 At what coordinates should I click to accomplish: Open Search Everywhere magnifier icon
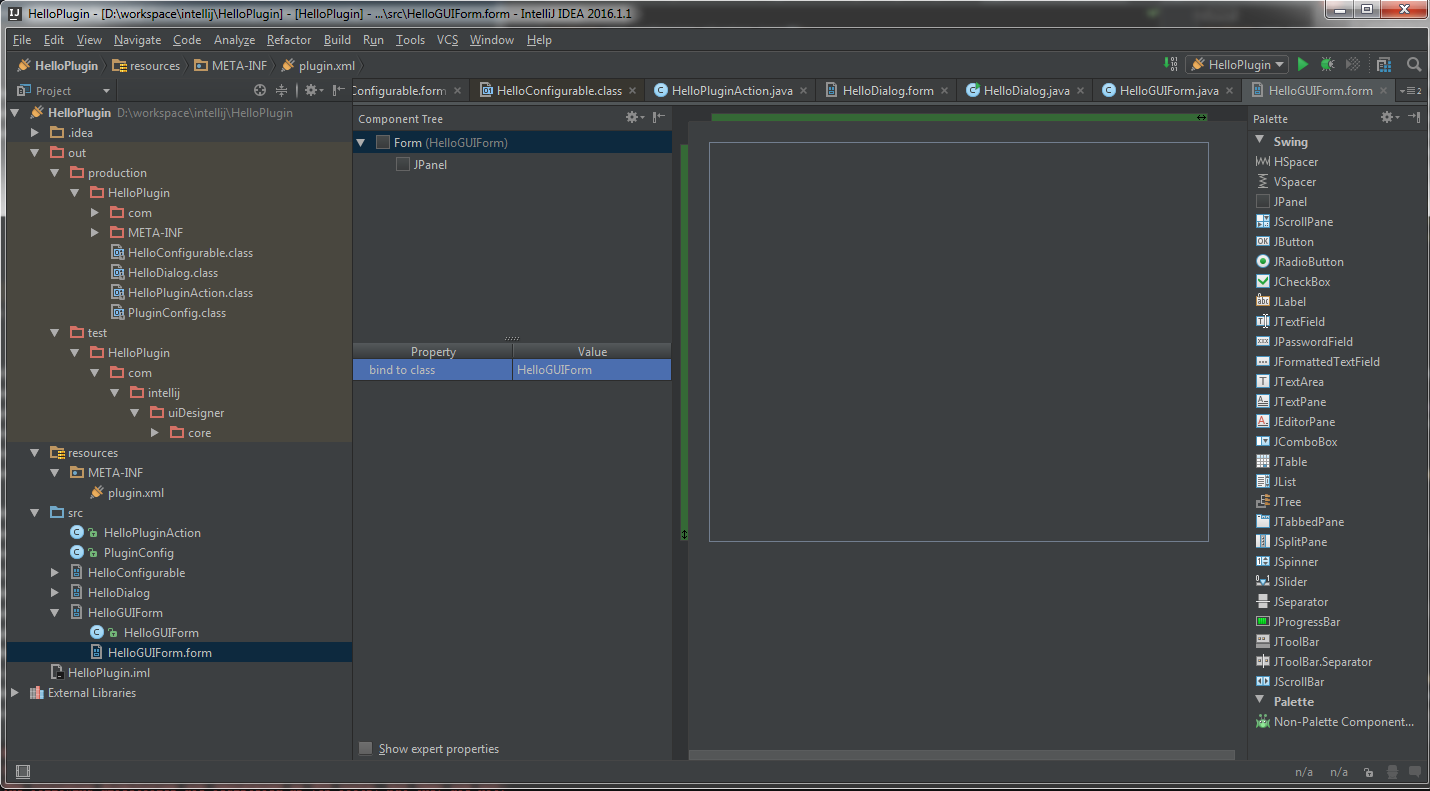click(x=1414, y=64)
